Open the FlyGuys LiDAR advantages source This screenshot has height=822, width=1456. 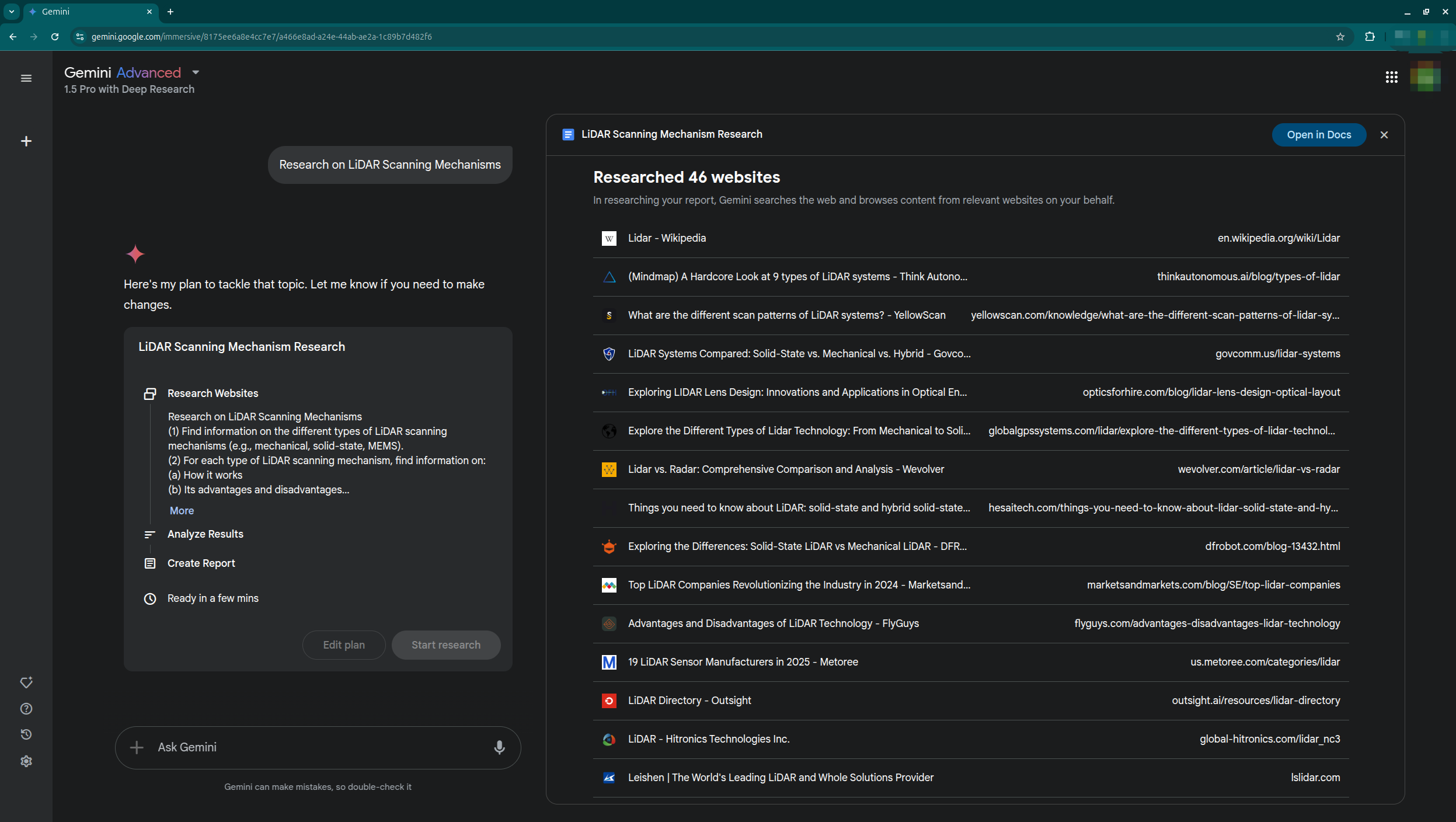pyautogui.click(x=773, y=624)
